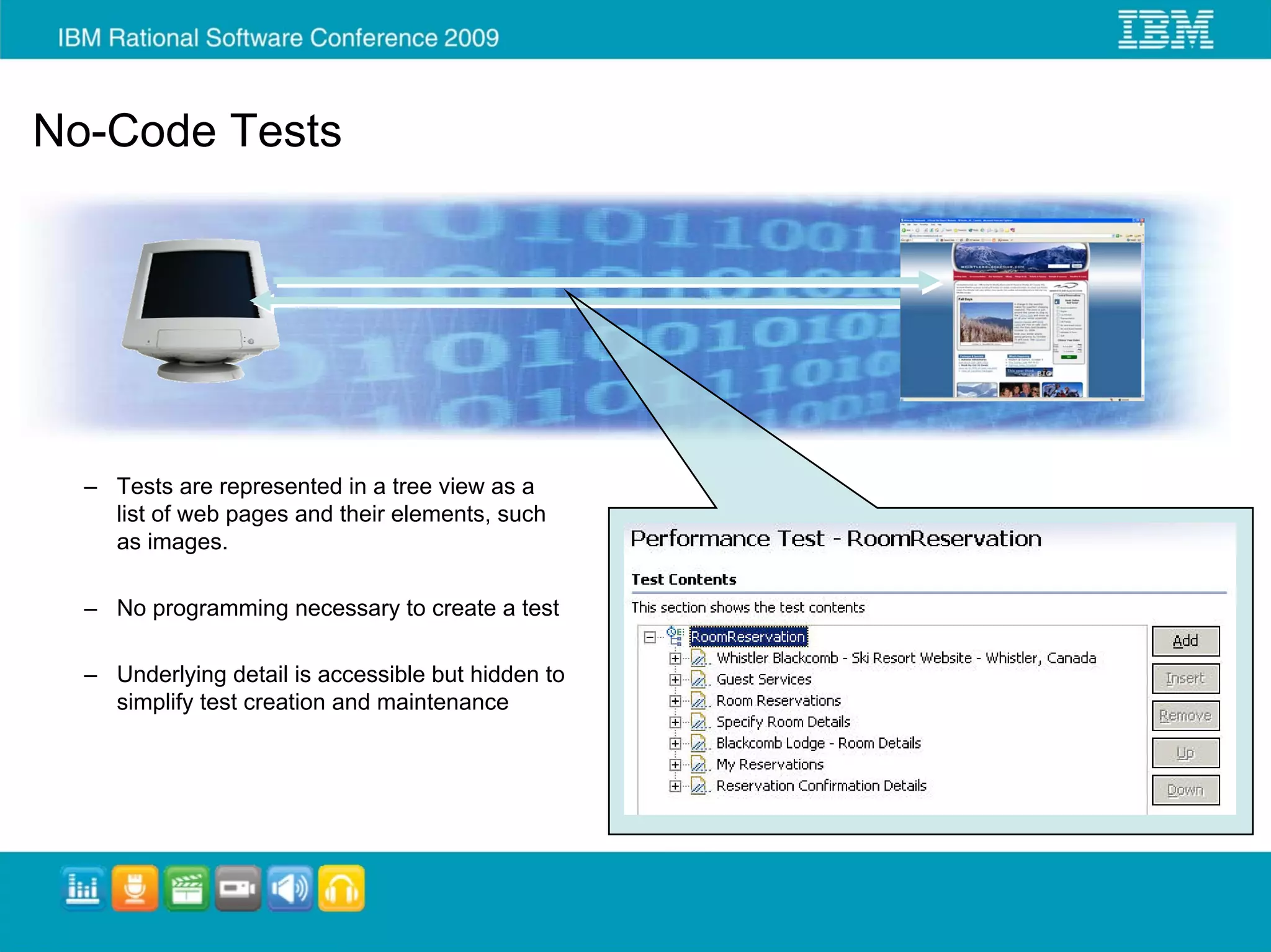Expand the Whistler Blackcomb page node

(675, 658)
